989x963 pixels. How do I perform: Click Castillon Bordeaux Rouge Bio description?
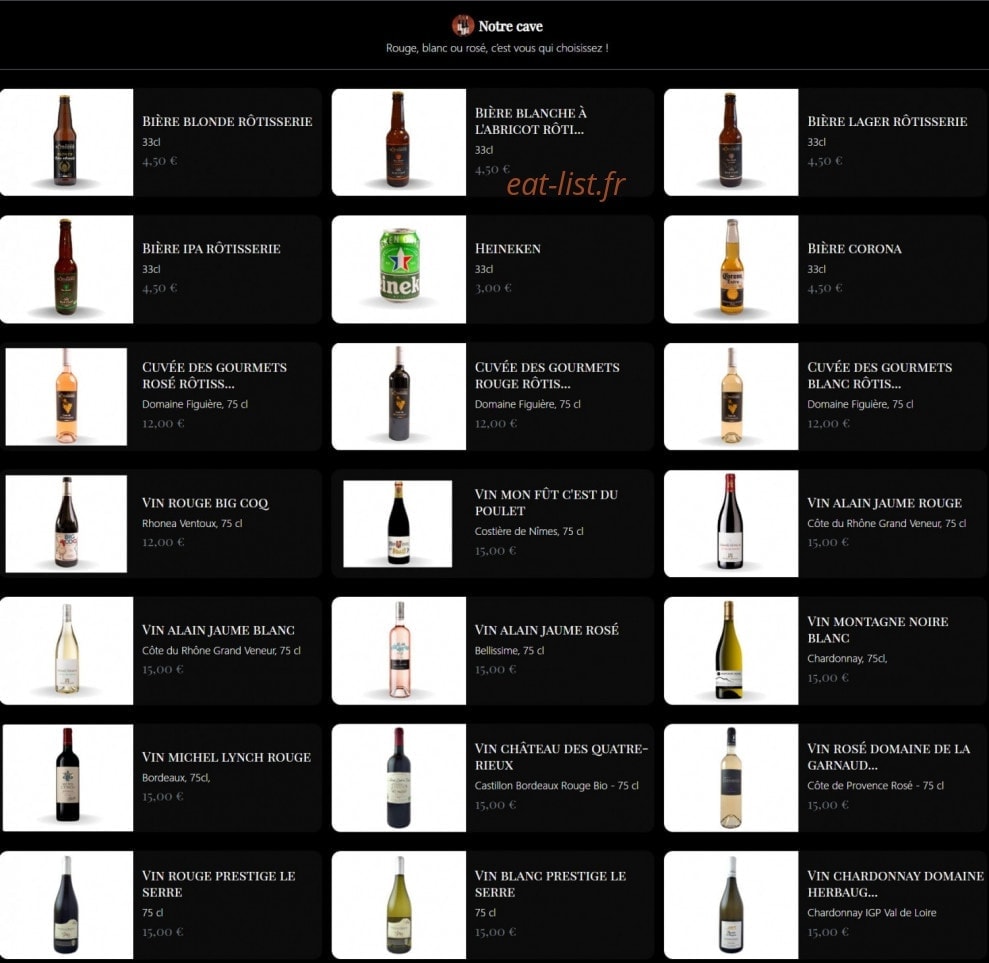[556, 785]
